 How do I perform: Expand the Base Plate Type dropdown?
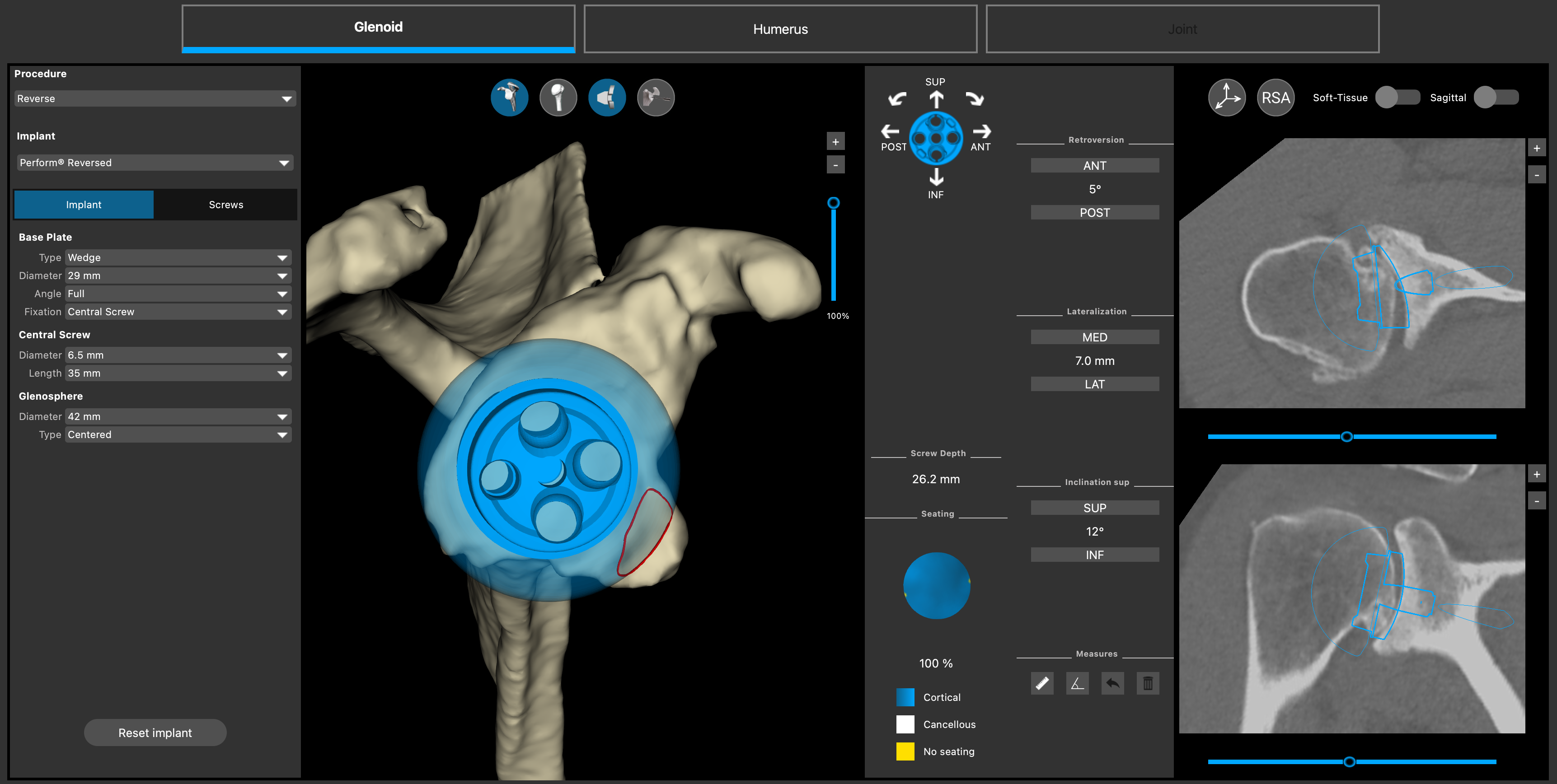[x=178, y=257]
